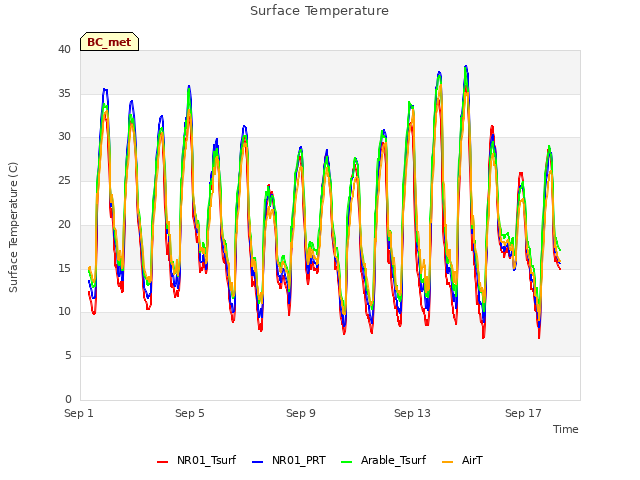Toggle the NR01_Tsurf legend entry
640x480 pixels.
pyautogui.click(x=197, y=460)
